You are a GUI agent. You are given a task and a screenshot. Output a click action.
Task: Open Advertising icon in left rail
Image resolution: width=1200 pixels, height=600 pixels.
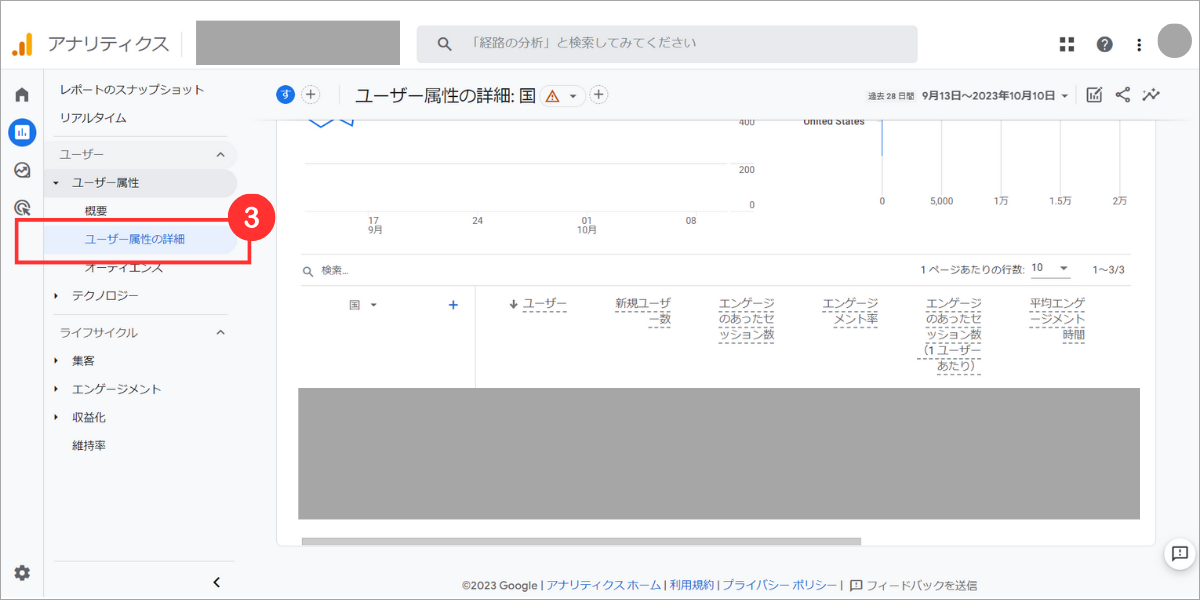[22, 208]
